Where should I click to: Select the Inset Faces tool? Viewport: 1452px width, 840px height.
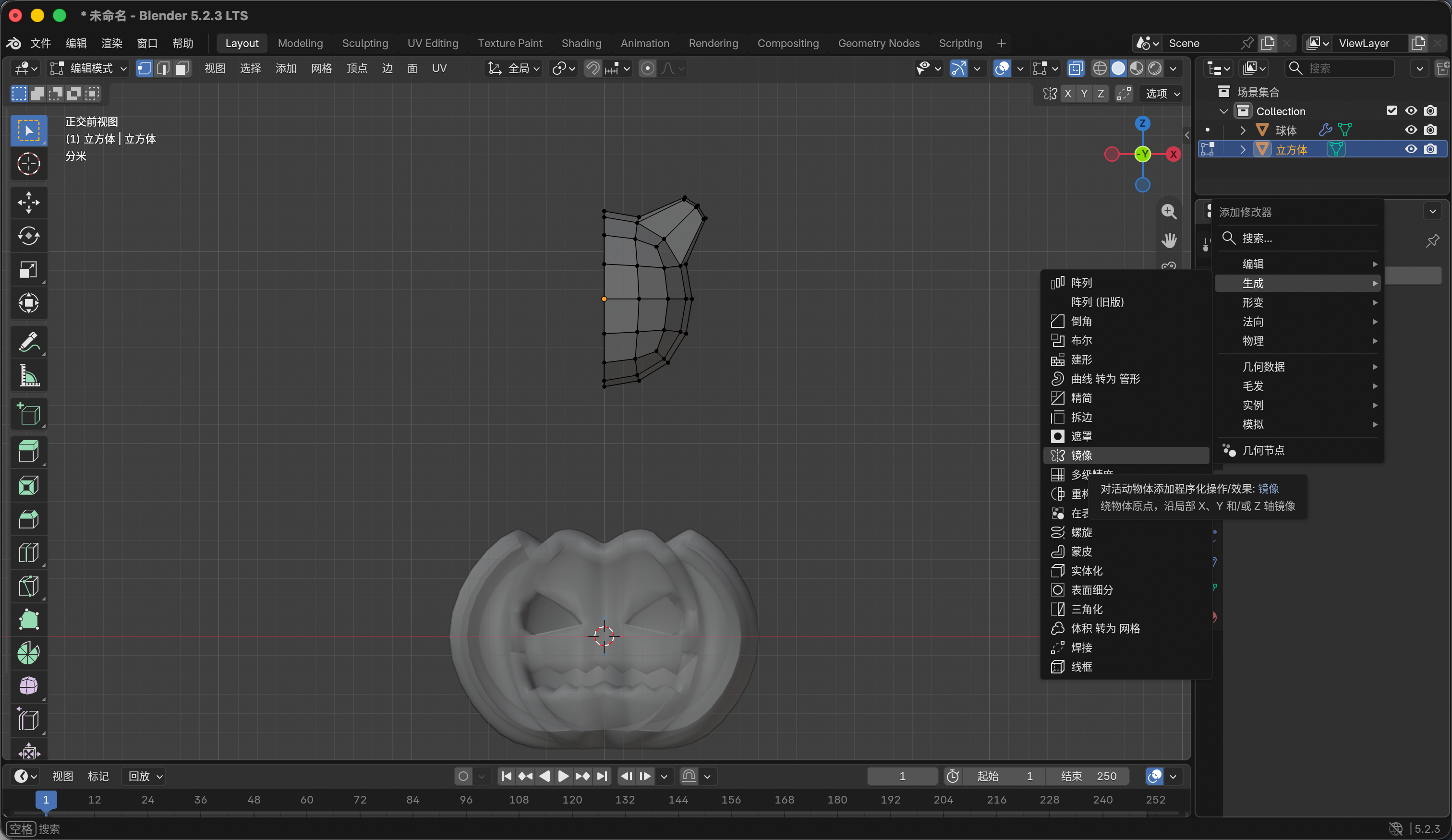[x=28, y=486]
